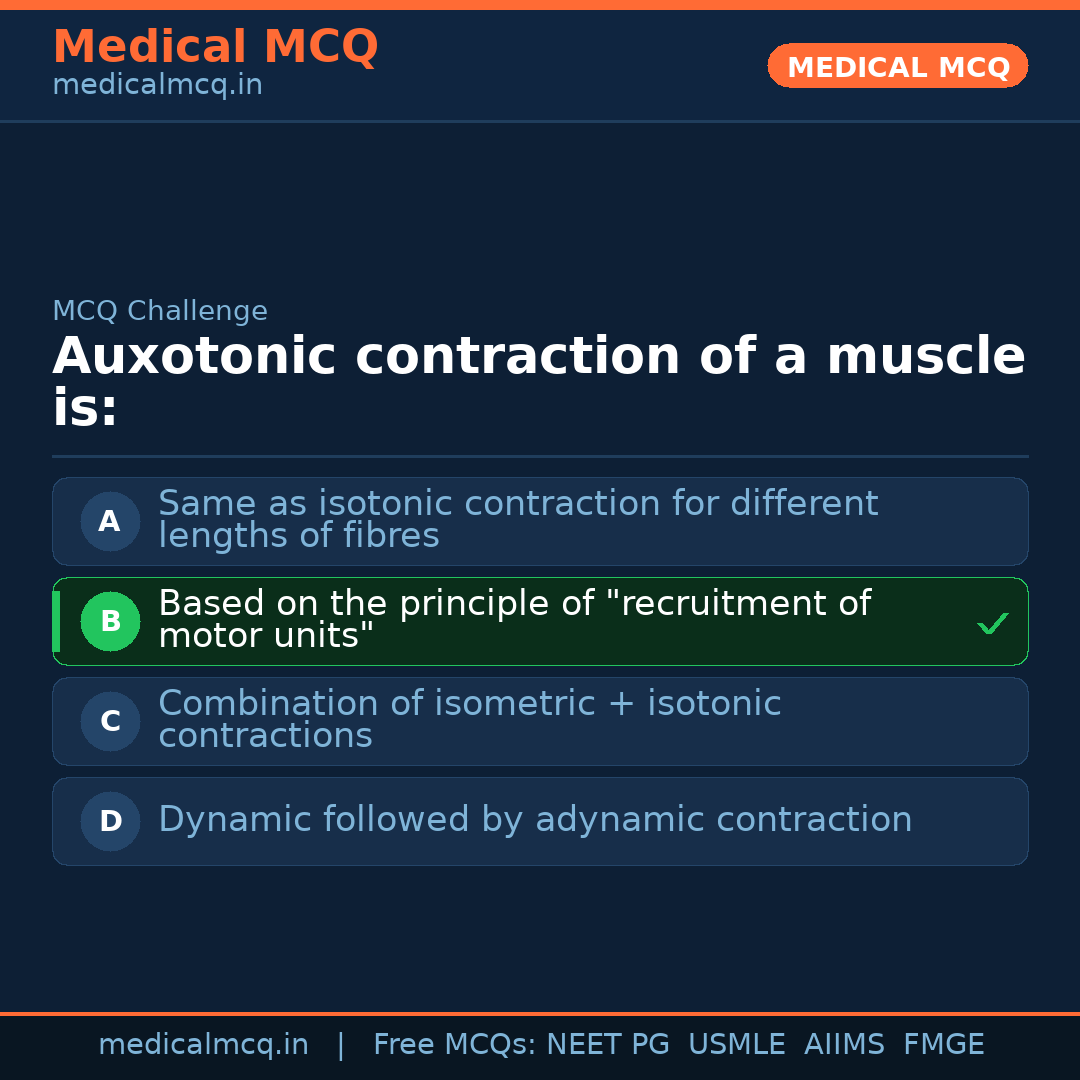Click the orange MEDICAL MCQ badge
1080x1080 pixels.
897,66
